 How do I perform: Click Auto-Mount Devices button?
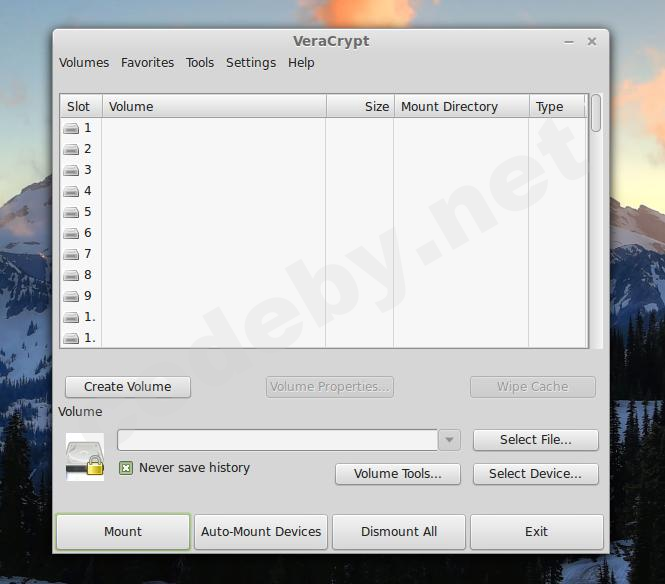click(261, 532)
